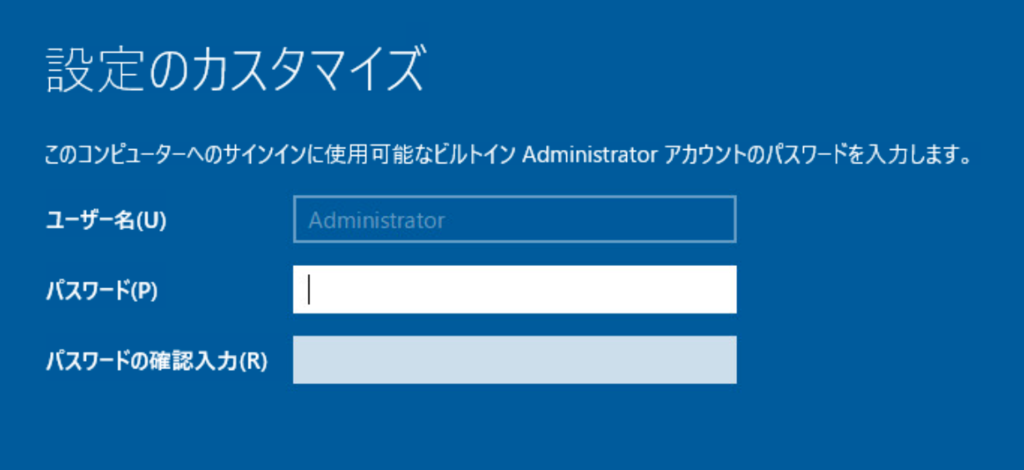Click the (R) accelerator hint beside 確認入力
Image resolution: width=1024 pixels, height=470 pixels.
pyautogui.click(x=253, y=361)
